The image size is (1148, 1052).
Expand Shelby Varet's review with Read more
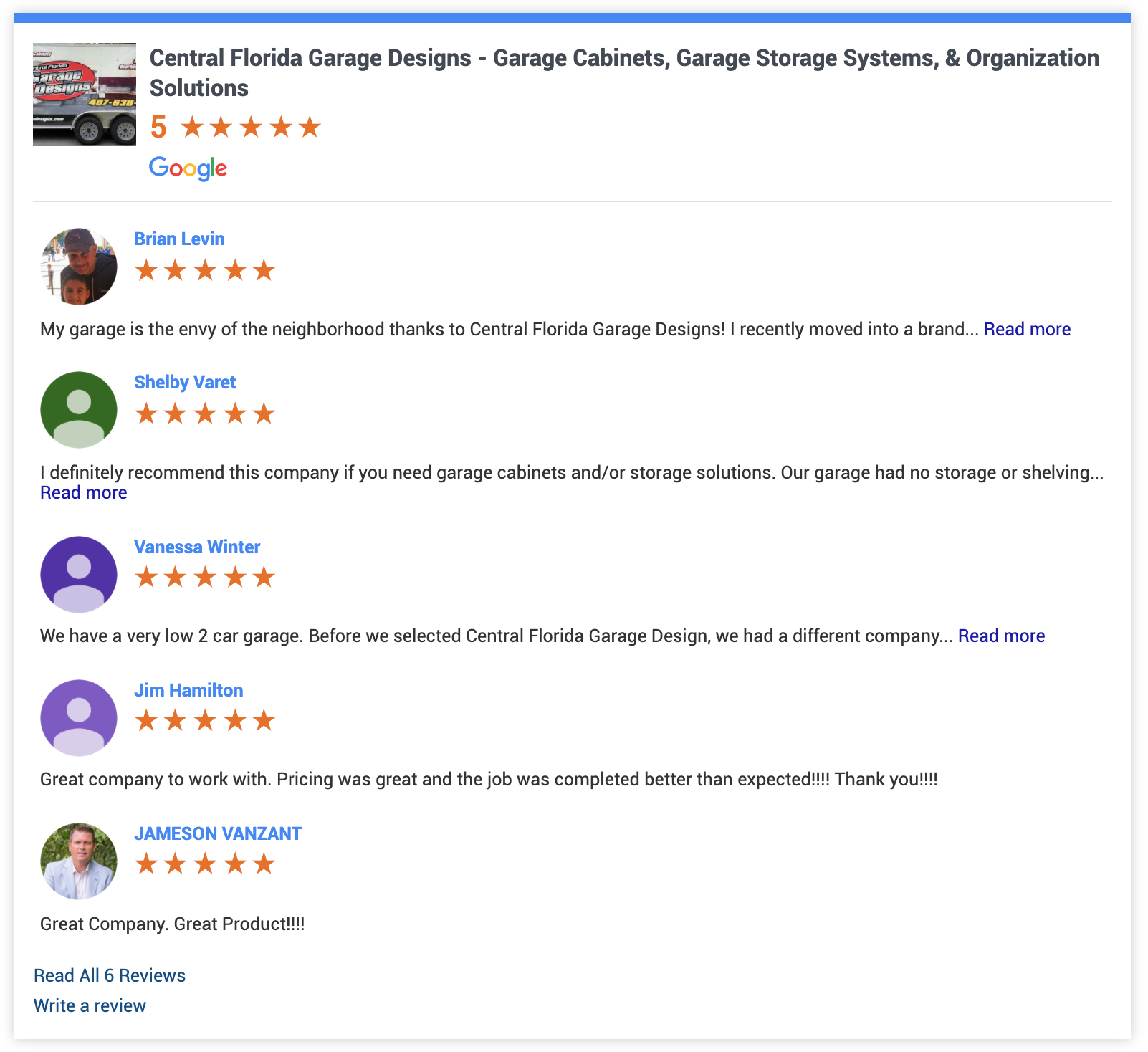(83, 493)
